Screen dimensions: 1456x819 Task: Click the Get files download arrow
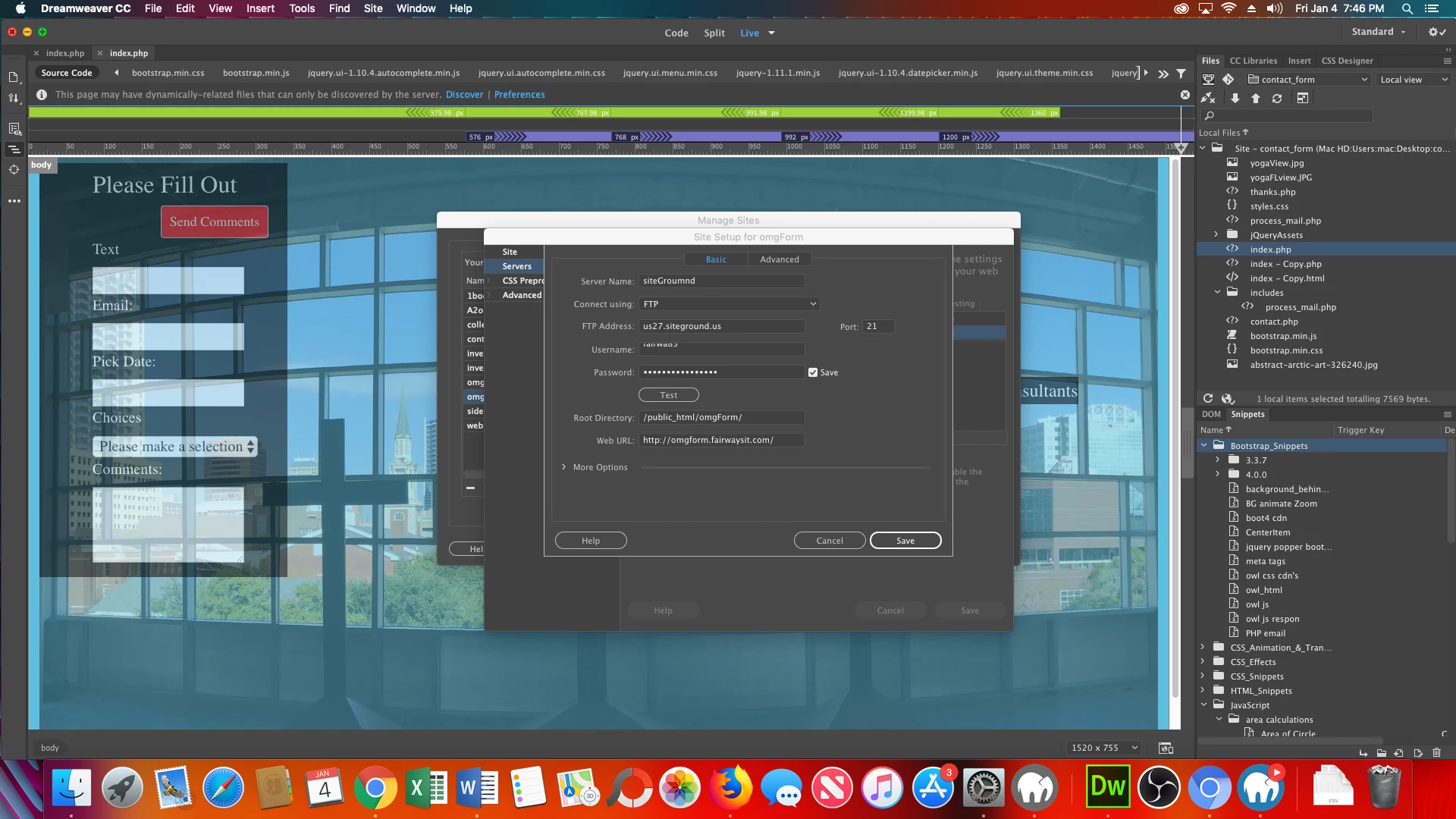pos(1235,99)
